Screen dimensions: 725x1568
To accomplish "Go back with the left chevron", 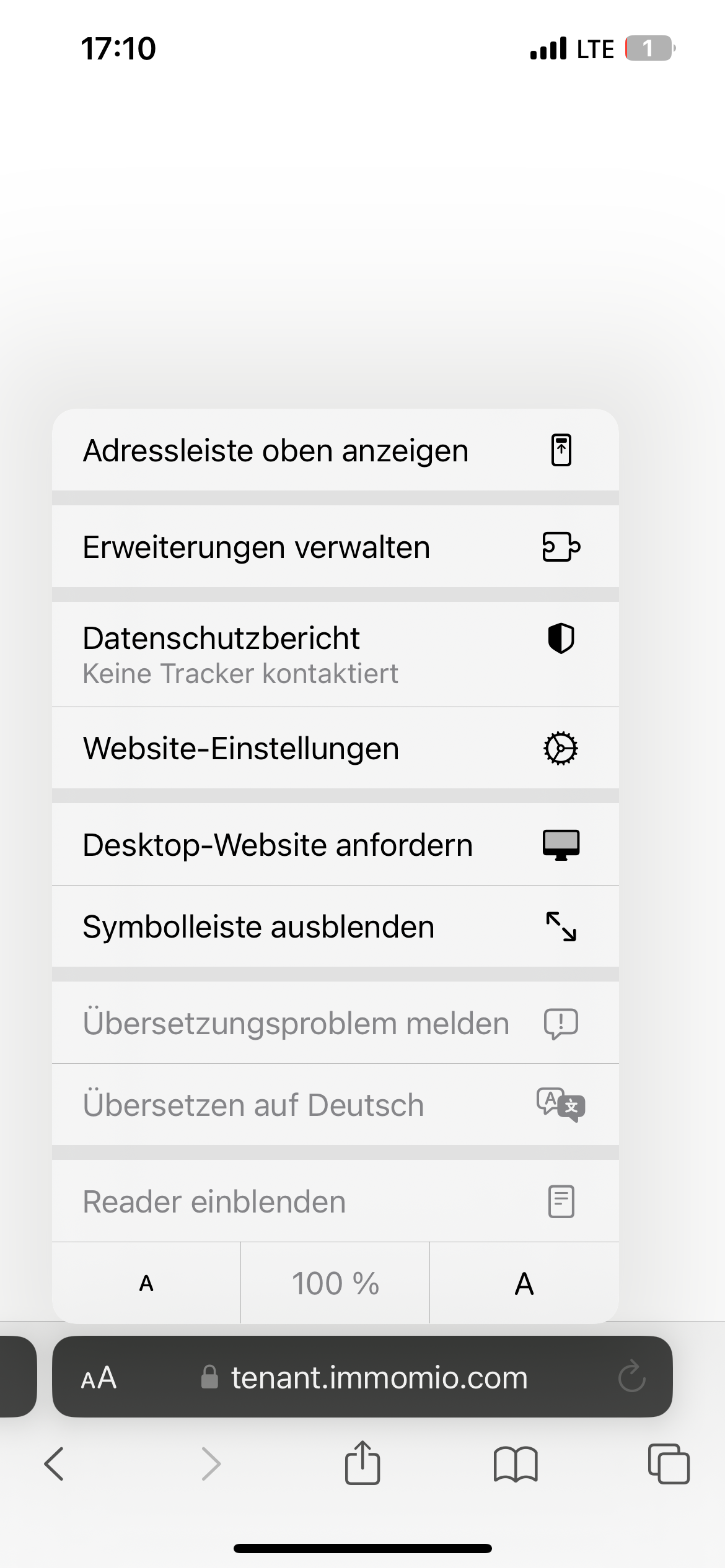I will pyautogui.click(x=55, y=1464).
